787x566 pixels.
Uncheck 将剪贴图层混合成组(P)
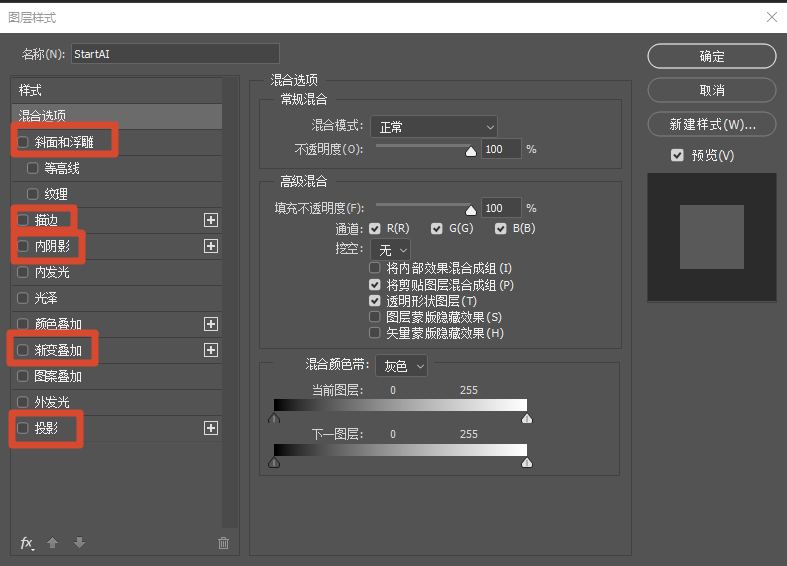coord(374,285)
